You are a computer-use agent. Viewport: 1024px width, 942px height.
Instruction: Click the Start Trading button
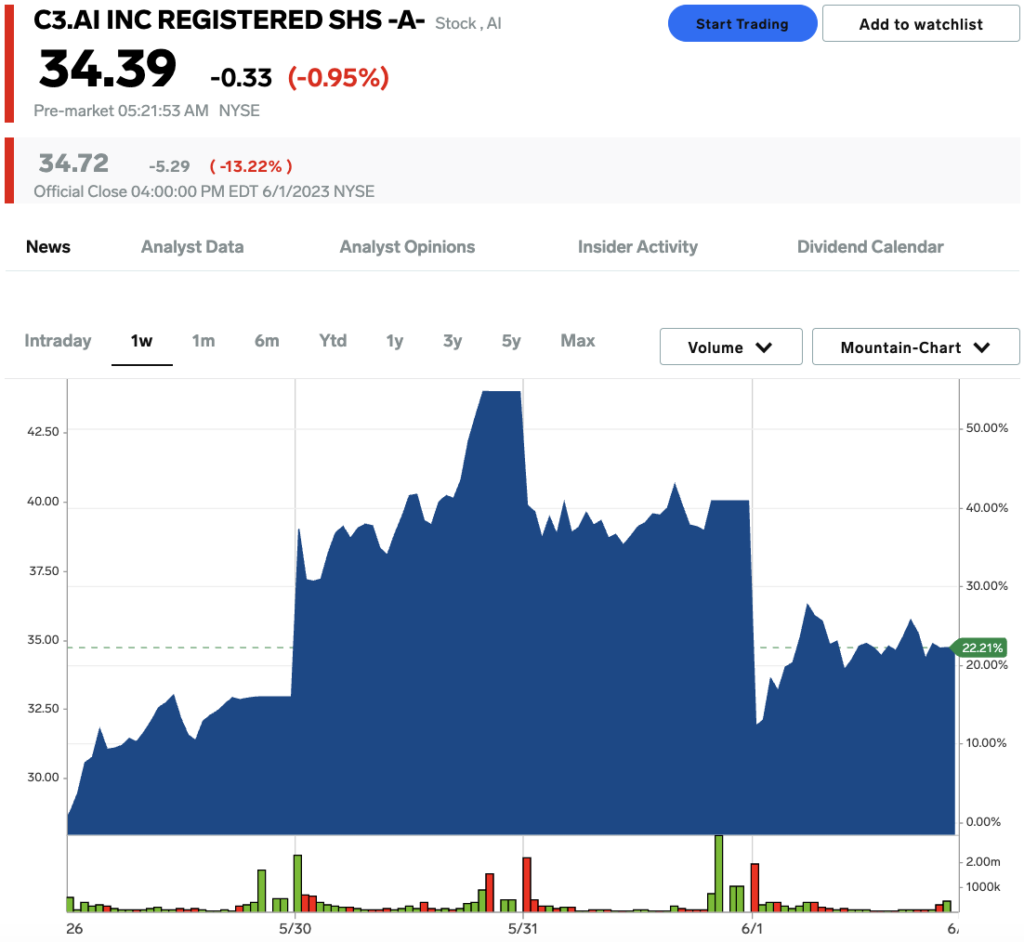tap(742, 24)
